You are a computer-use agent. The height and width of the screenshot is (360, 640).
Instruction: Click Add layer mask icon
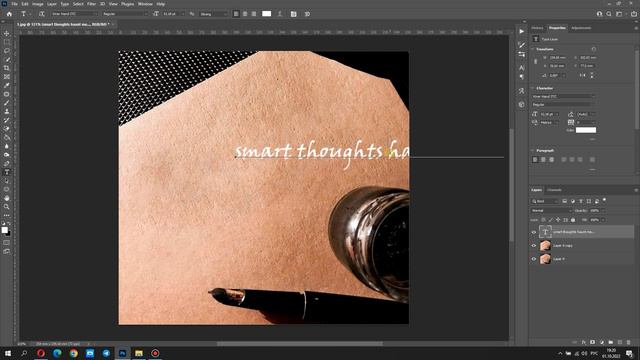coord(592,342)
